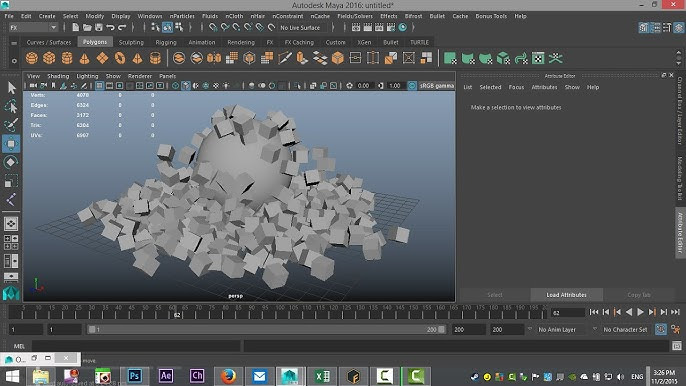This screenshot has height=386, width=686.
Task: Choose the Lasso select tool
Action: click(x=11, y=106)
